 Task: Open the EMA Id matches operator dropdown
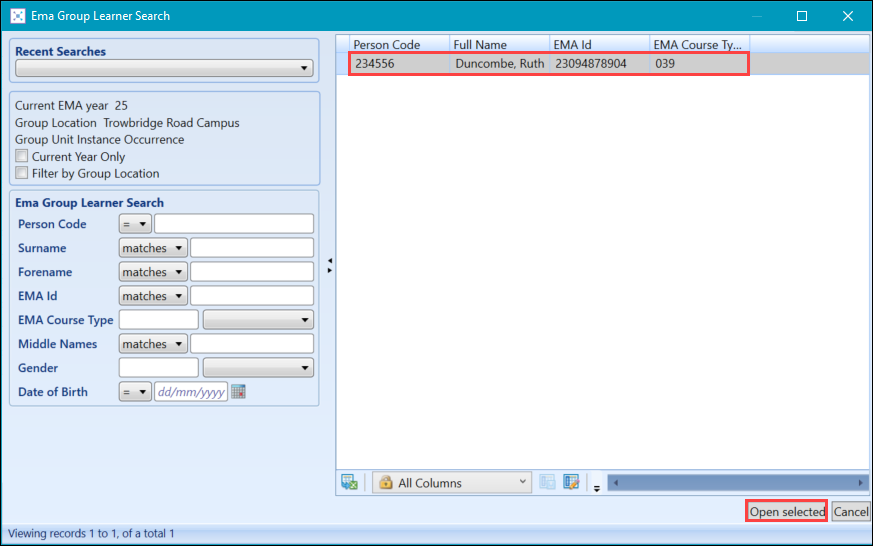[153, 296]
